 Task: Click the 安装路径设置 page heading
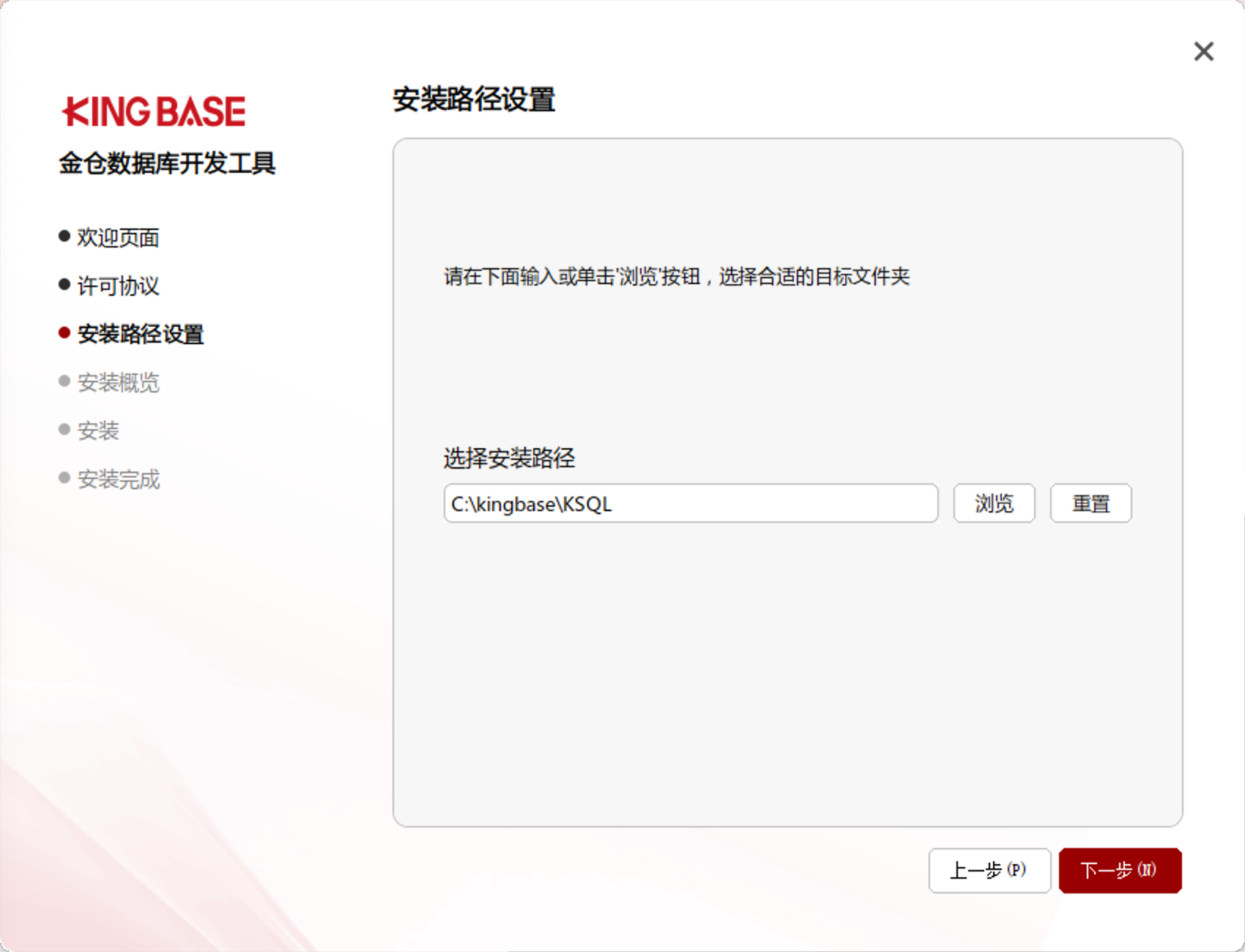tap(474, 100)
